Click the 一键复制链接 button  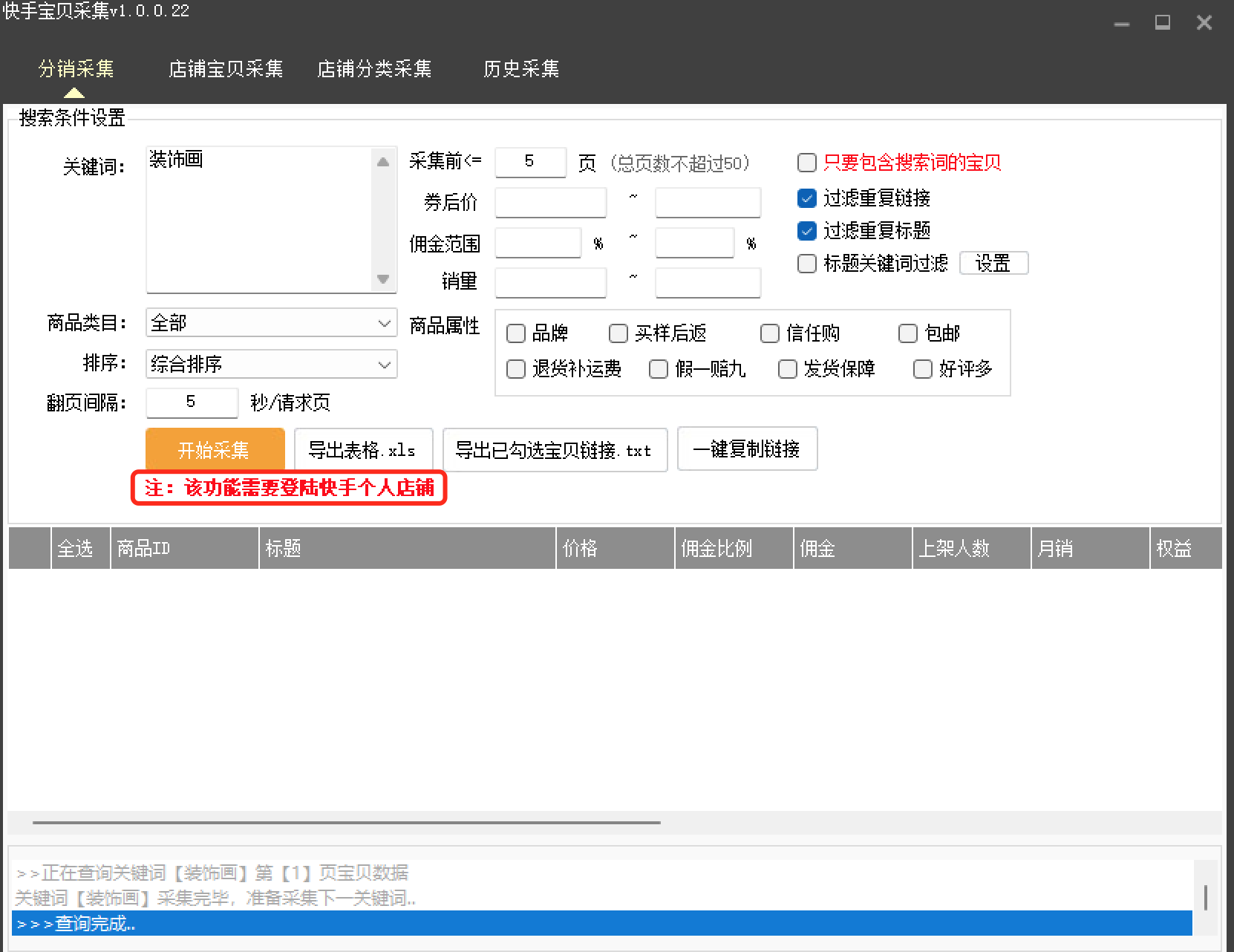pyautogui.click(x=747, y=449)
